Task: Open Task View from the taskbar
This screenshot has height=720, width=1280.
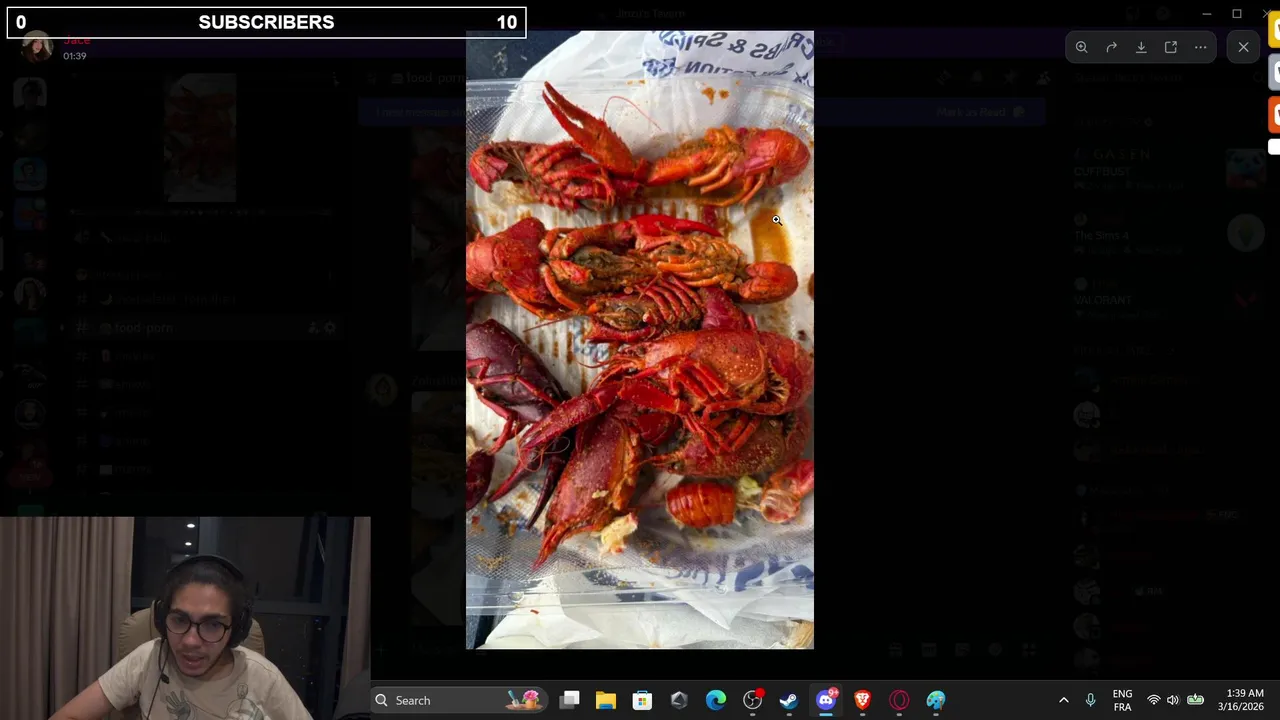Action: pos(570,700)
